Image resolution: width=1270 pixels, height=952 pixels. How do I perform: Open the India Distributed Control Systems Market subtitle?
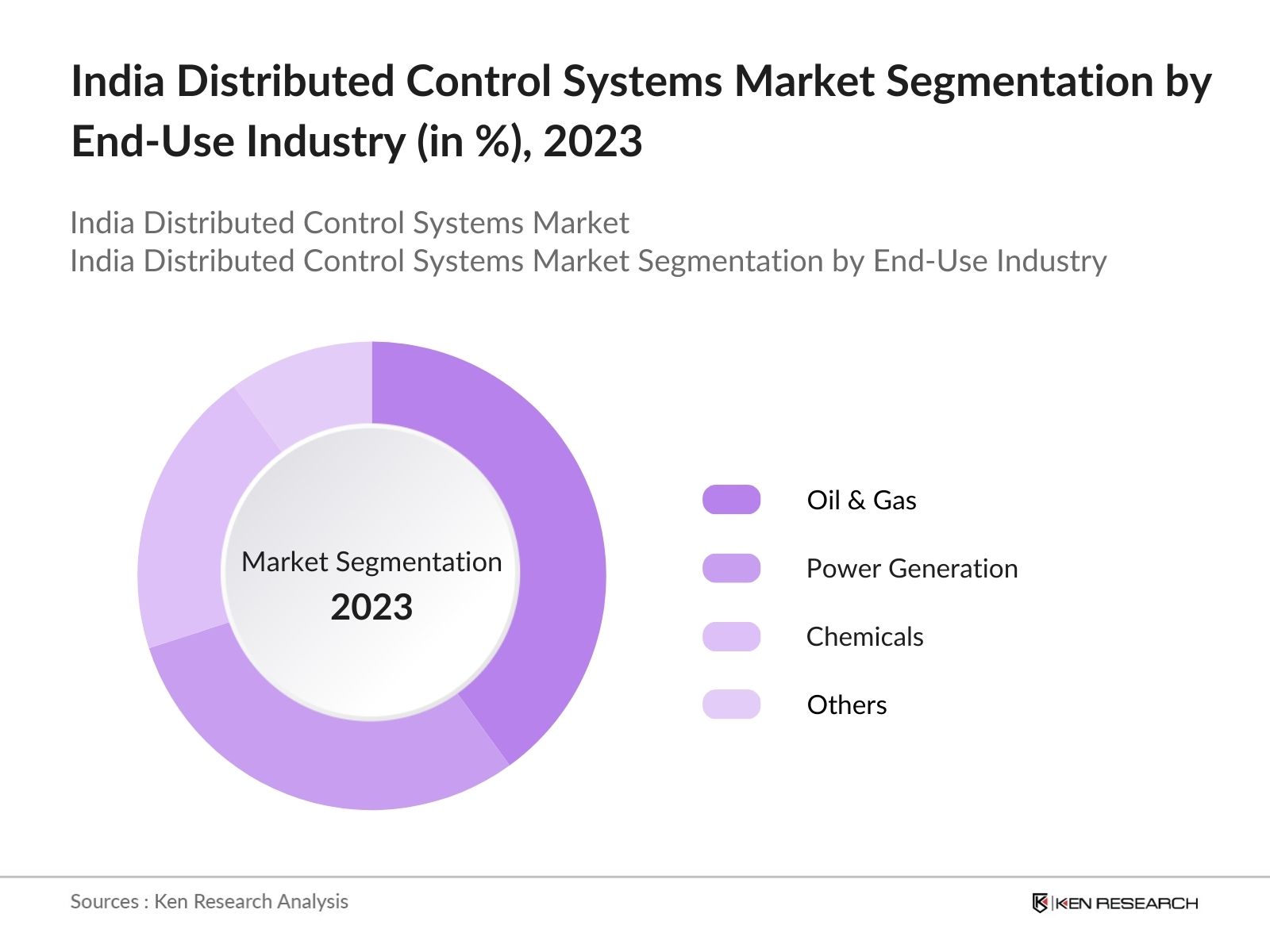(349, 224)
